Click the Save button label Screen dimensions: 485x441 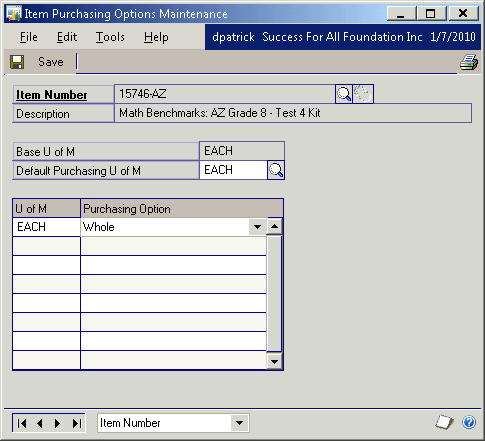coord(51,62)
